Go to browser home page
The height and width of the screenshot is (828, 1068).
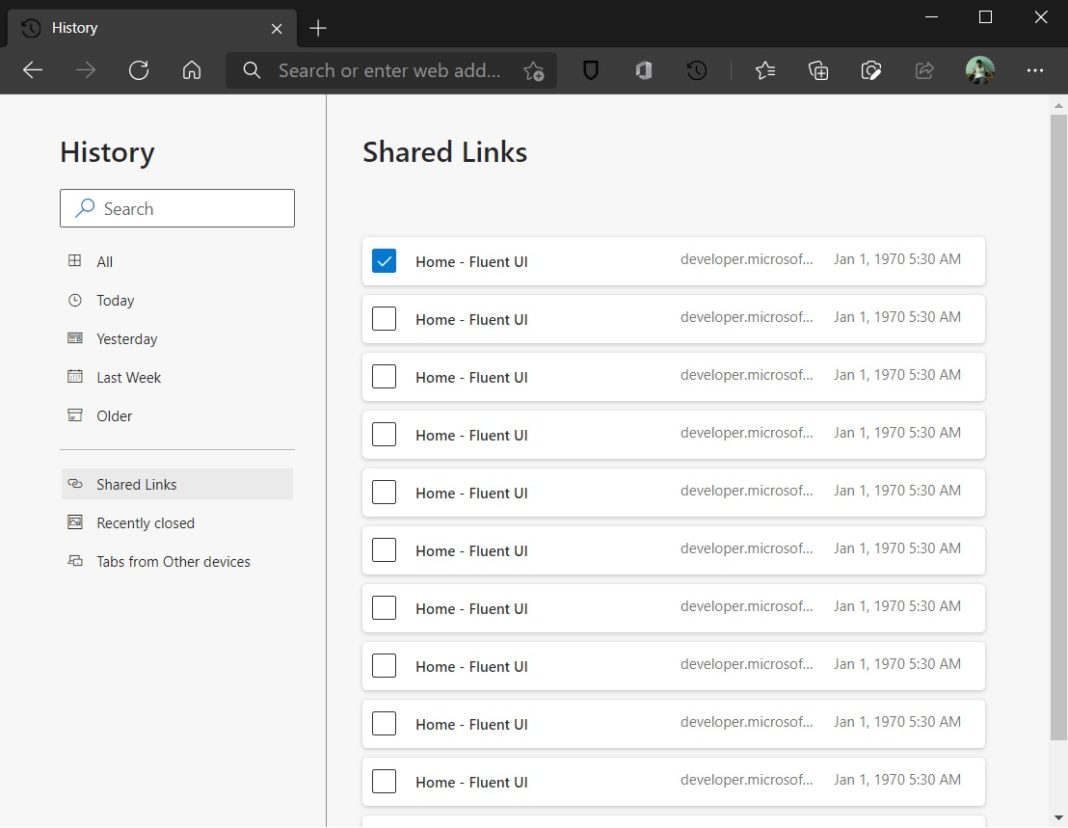click(192, 70)
